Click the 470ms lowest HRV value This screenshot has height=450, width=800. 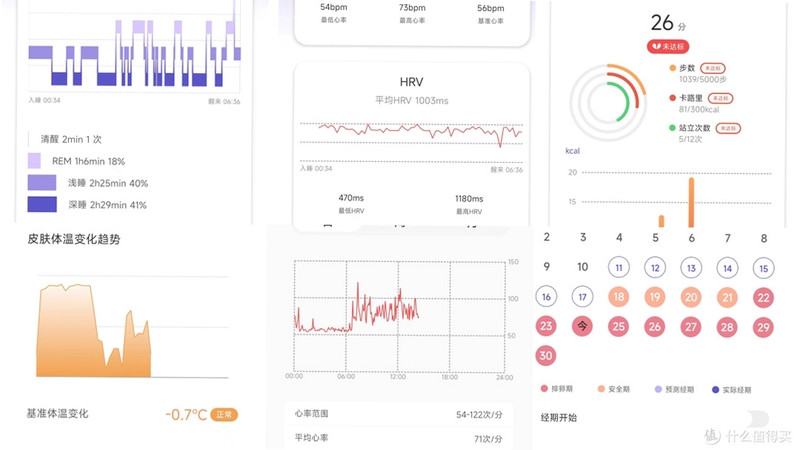click(351, 197)
